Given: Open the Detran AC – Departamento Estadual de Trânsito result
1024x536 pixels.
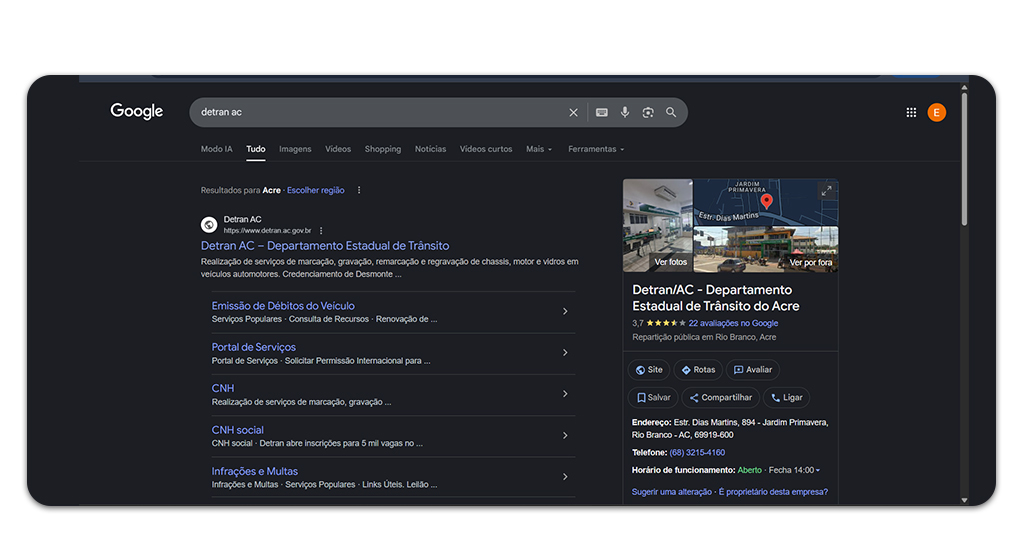Looking at the screenshot, I should pos(325,246).
